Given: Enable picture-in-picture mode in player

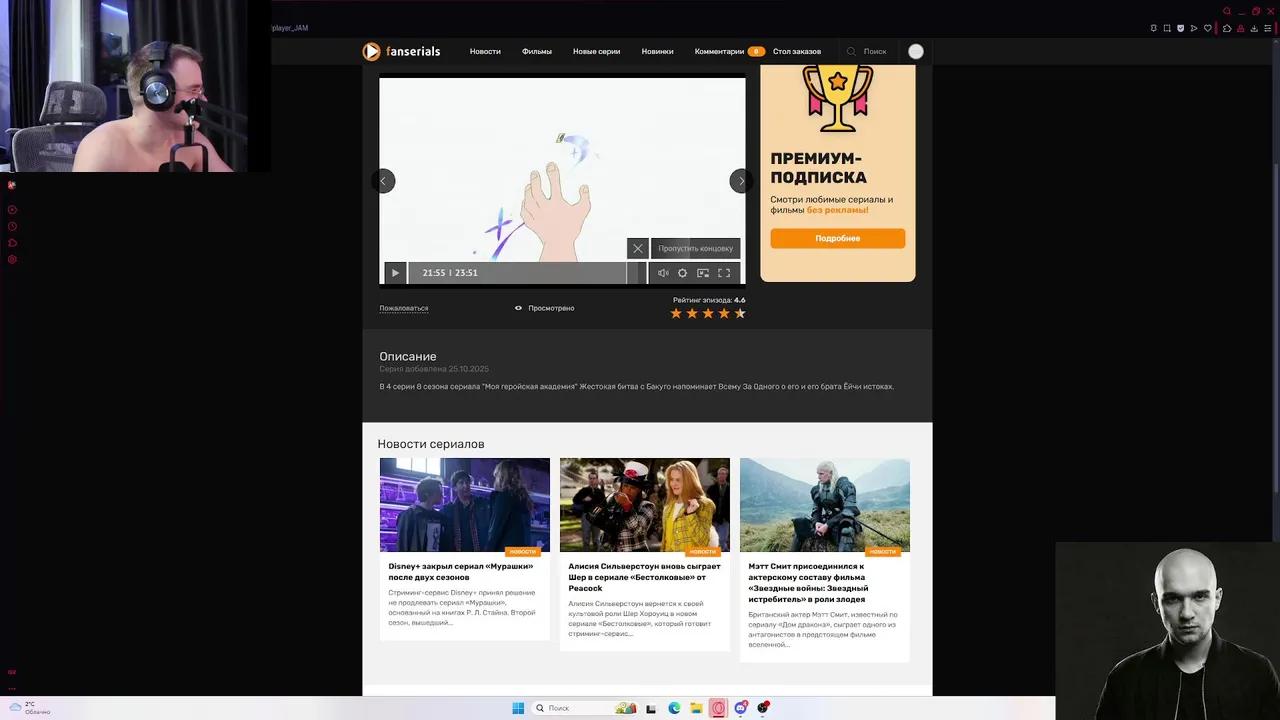Looking at the screenshot, I should tap(703, 273).
